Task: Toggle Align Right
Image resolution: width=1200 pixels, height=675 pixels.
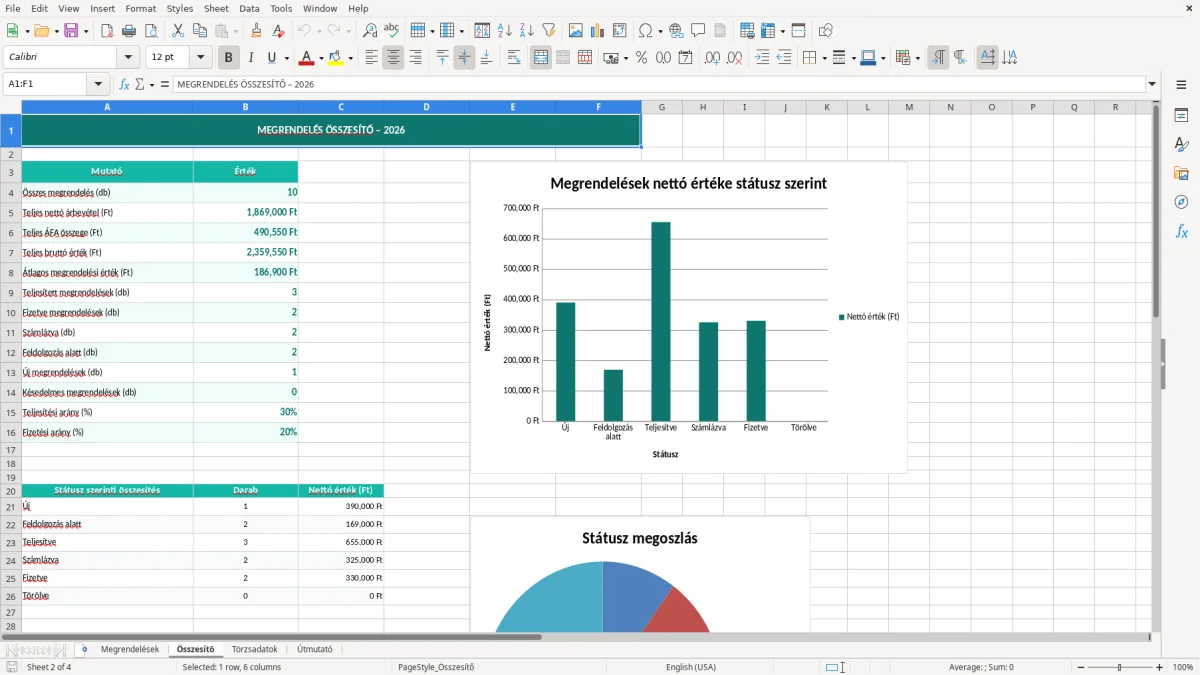Action: tap(415, 58)
